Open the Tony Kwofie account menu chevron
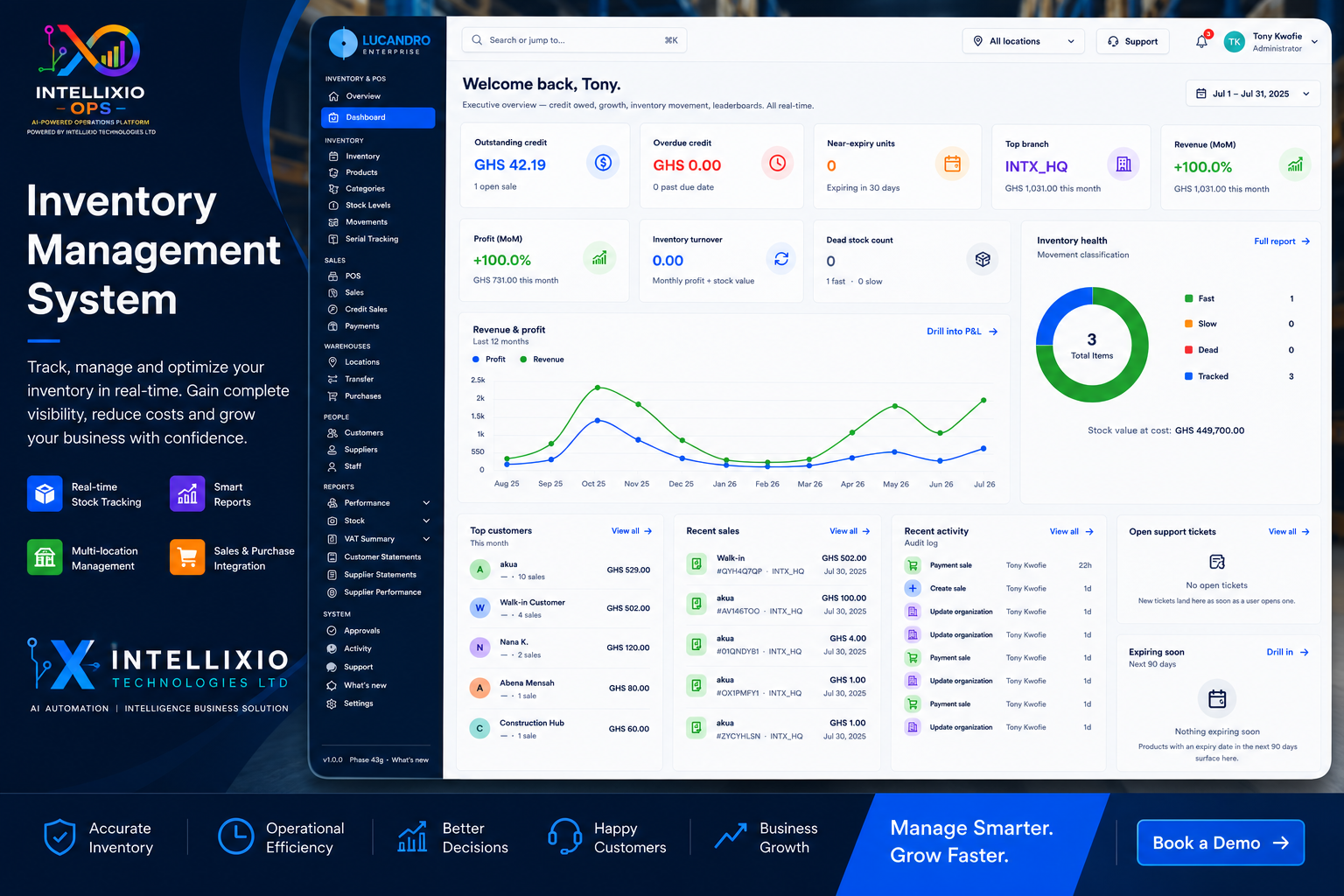The image size is (1344, 896). click(1314, 42)
